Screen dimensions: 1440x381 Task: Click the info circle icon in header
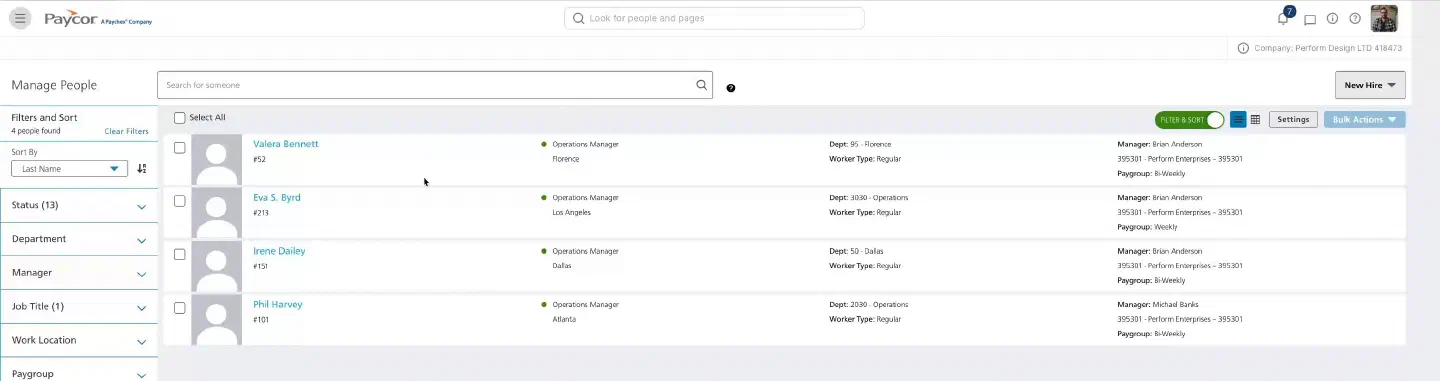click(1332, 19)
